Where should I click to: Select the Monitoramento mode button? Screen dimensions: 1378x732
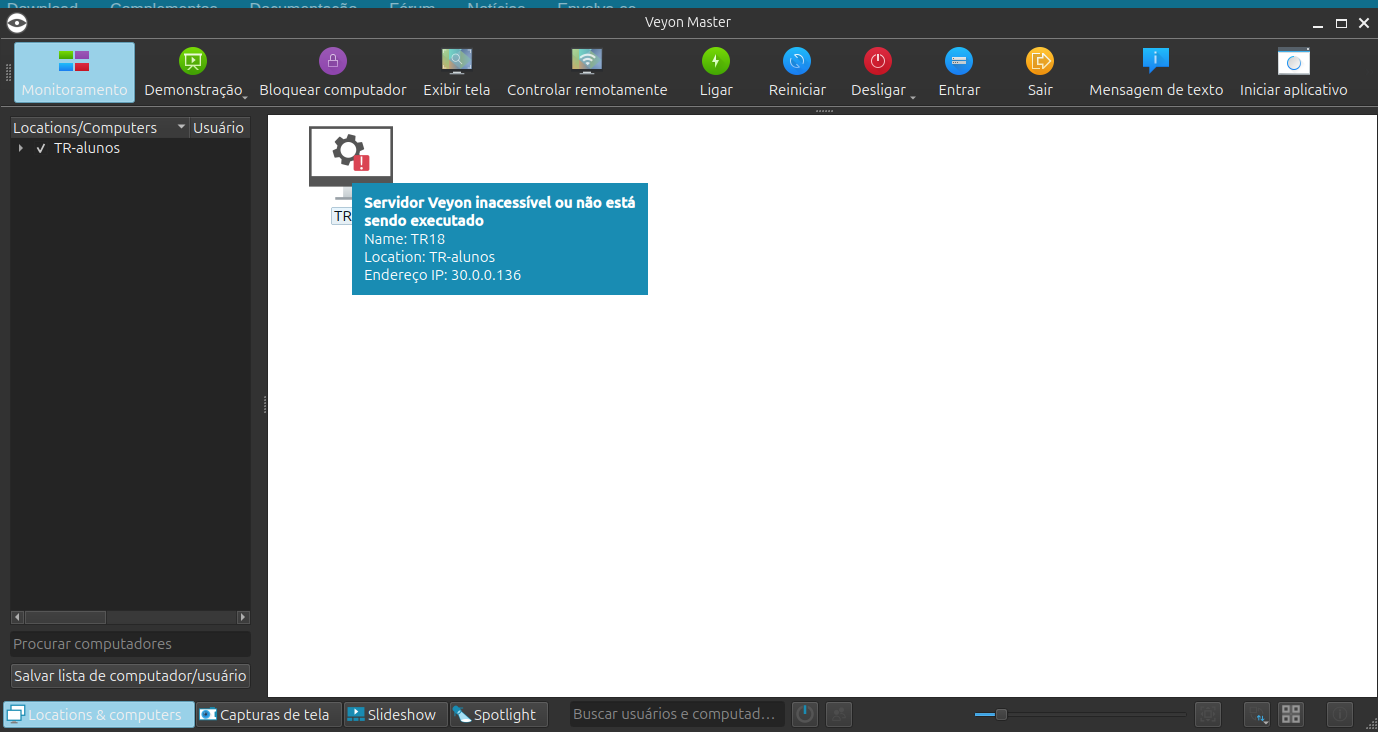74,72
